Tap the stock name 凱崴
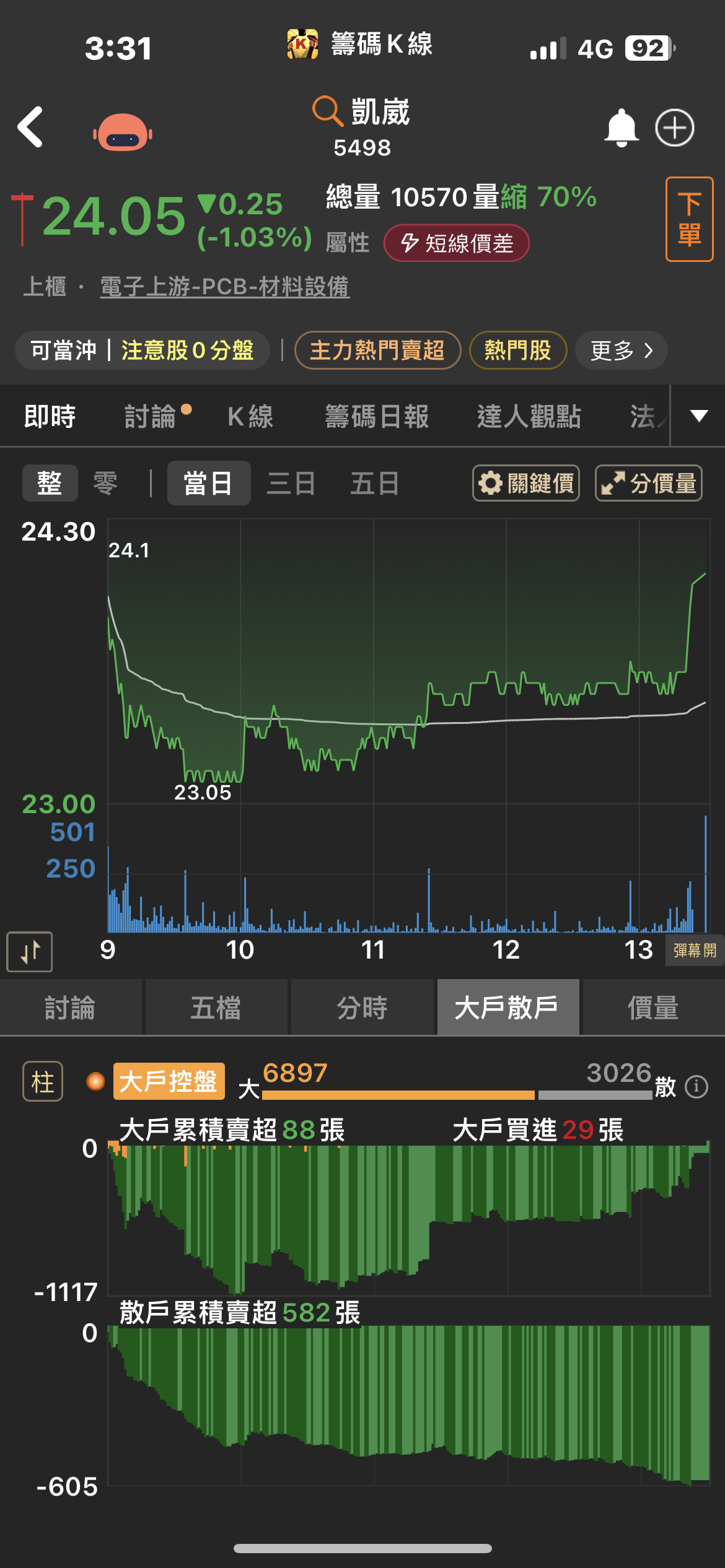Viewport: 725px width, 1568px height. click(x=380, y=112)
